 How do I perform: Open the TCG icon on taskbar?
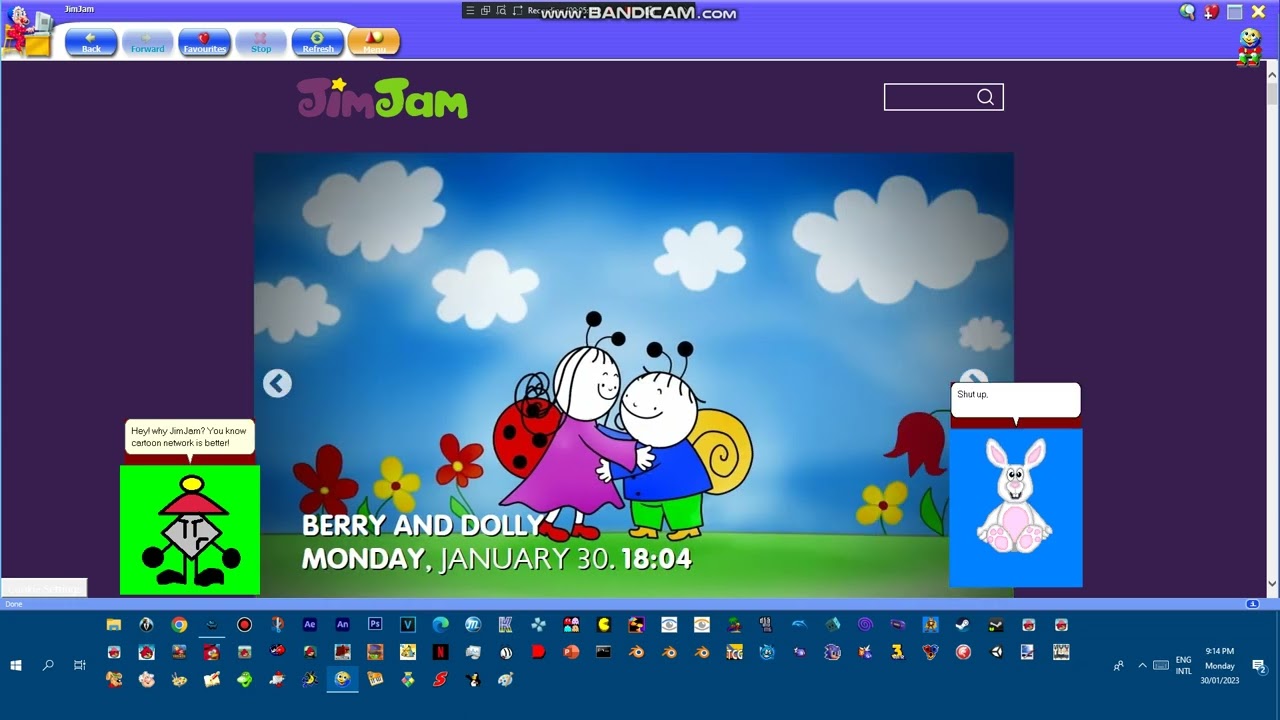click(x=734, y=652)
